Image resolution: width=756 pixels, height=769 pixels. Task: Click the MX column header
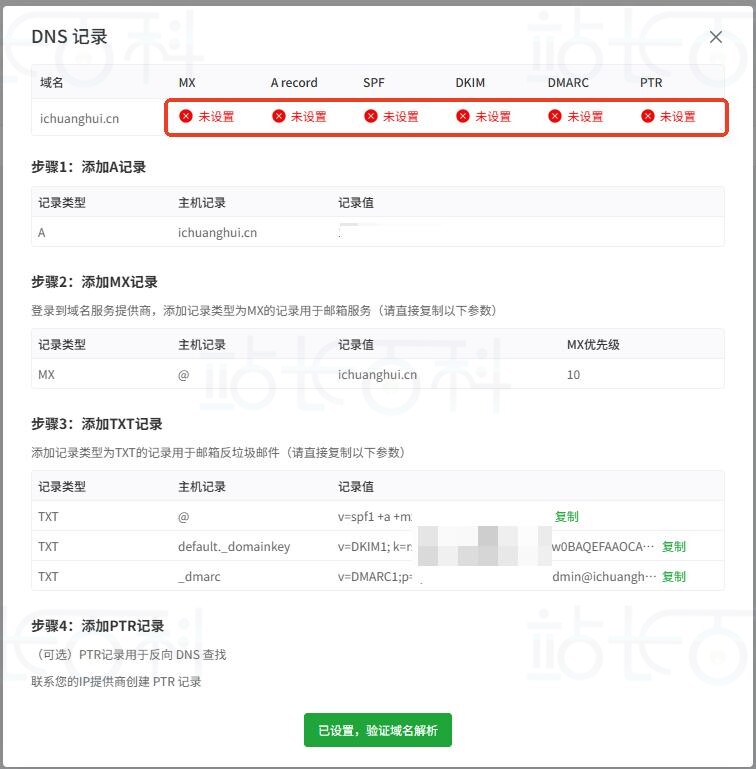pos(187,82)
